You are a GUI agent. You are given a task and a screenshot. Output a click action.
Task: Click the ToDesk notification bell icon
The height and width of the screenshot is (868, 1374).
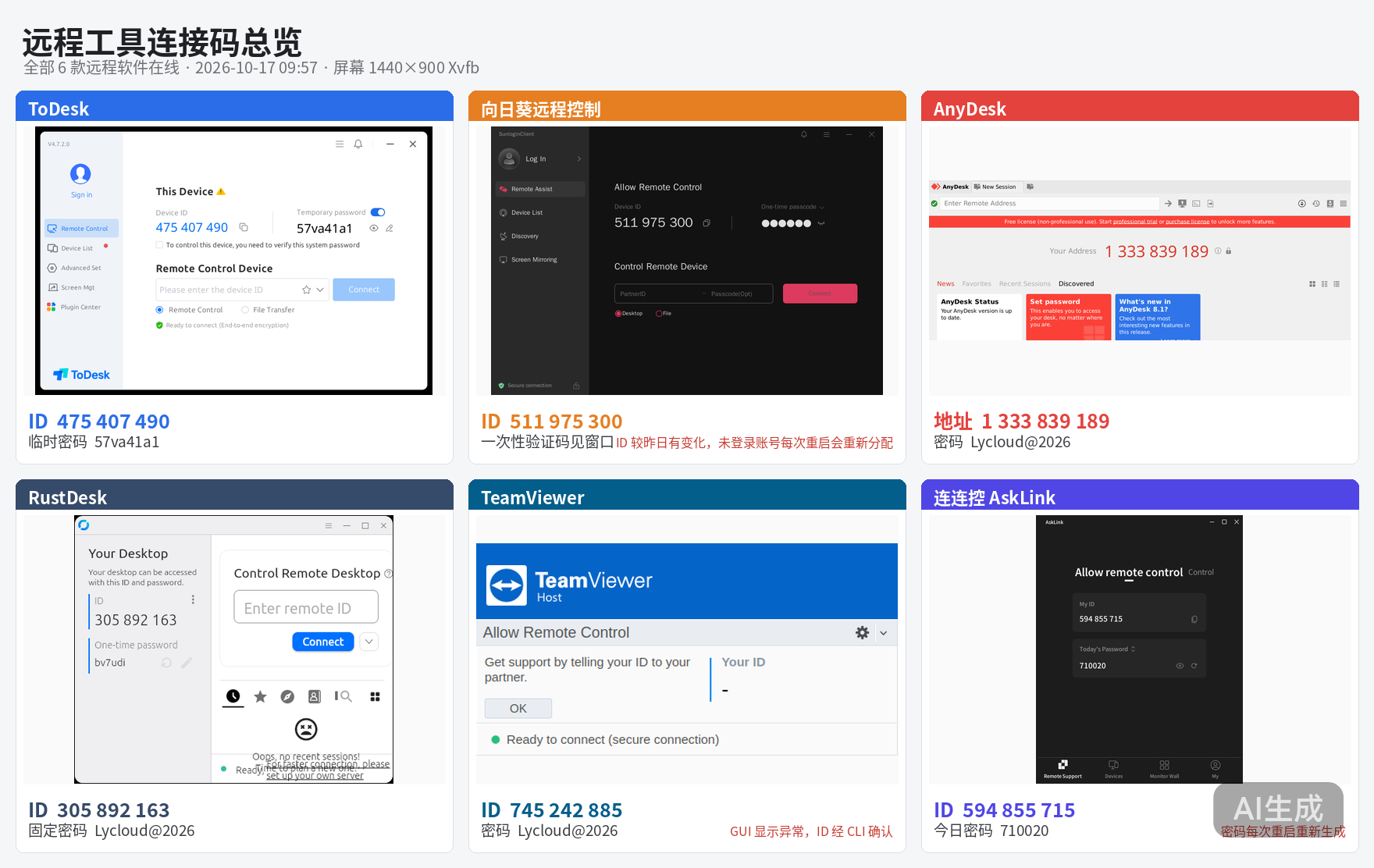click(x=358, y=144)
